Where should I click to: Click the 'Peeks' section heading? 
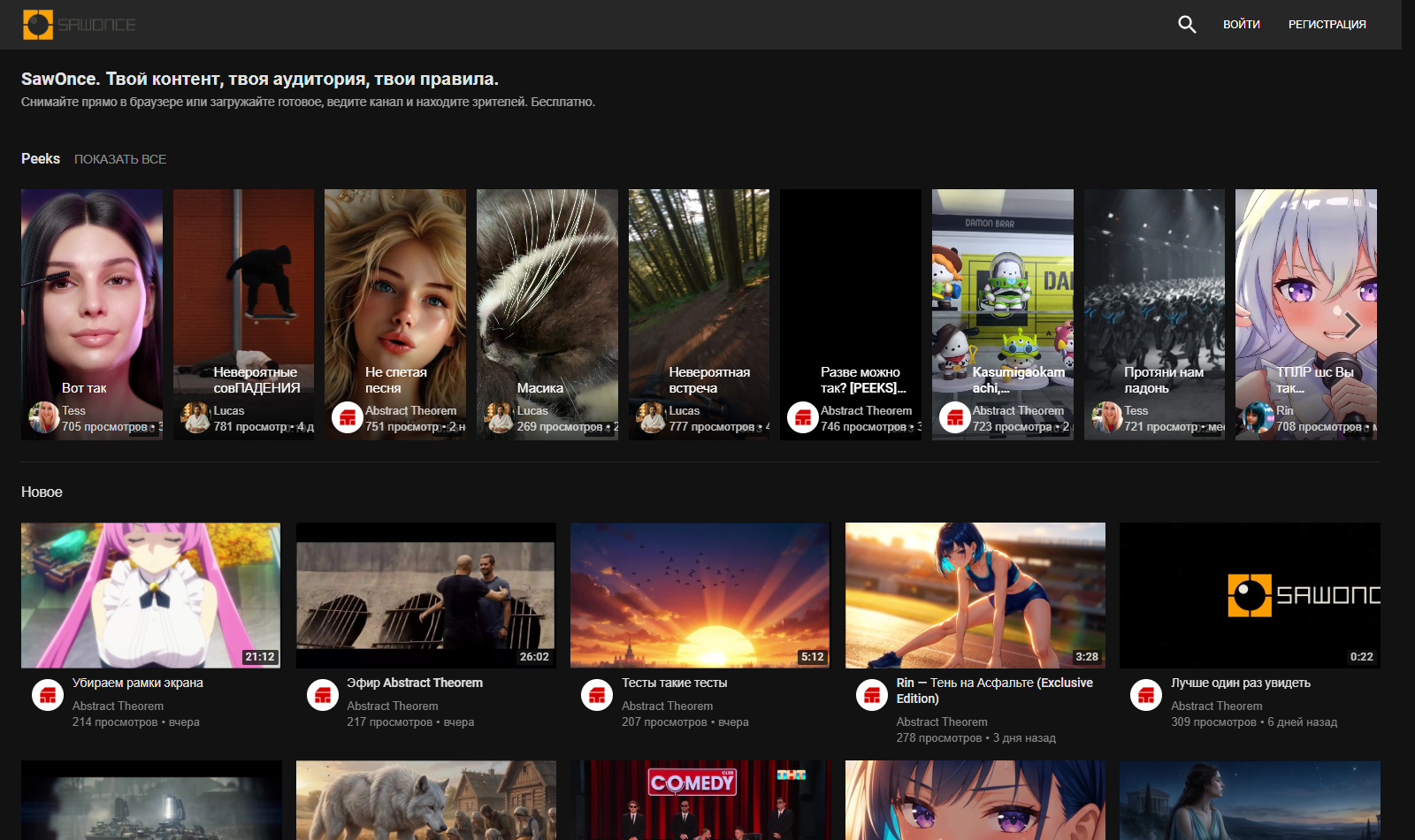(41, 158)
